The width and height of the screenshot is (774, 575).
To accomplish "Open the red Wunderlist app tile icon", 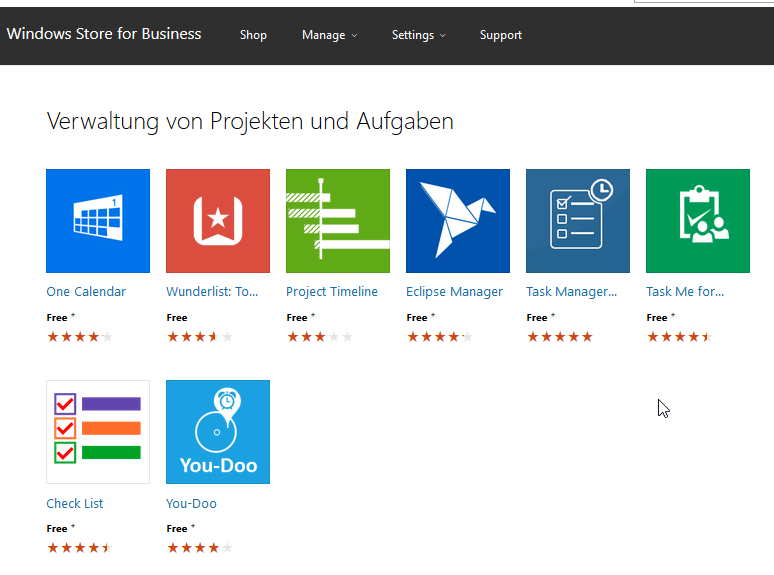I will click(218, 221).
